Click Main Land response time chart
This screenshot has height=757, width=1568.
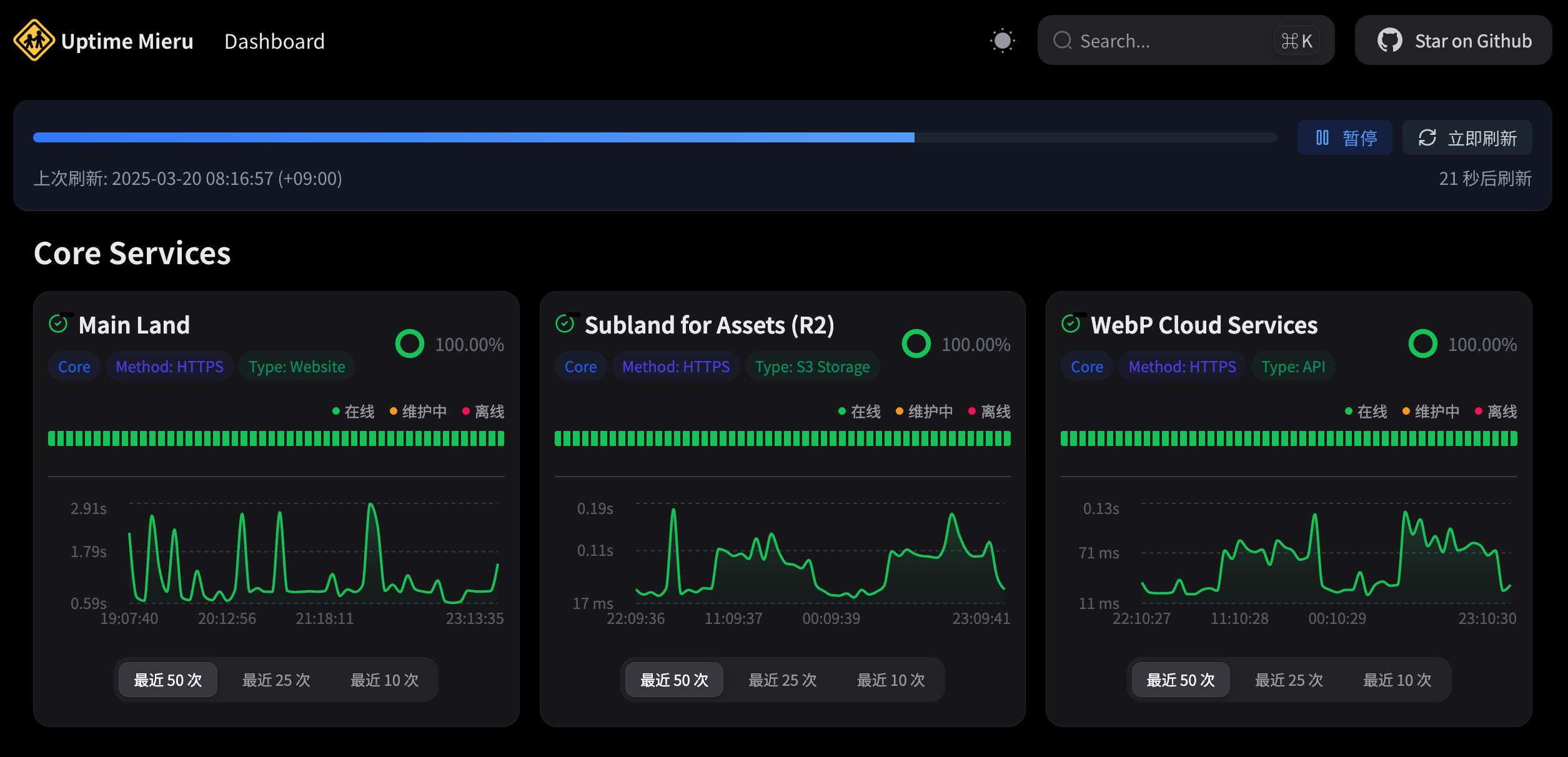click(x=312, y=553)
